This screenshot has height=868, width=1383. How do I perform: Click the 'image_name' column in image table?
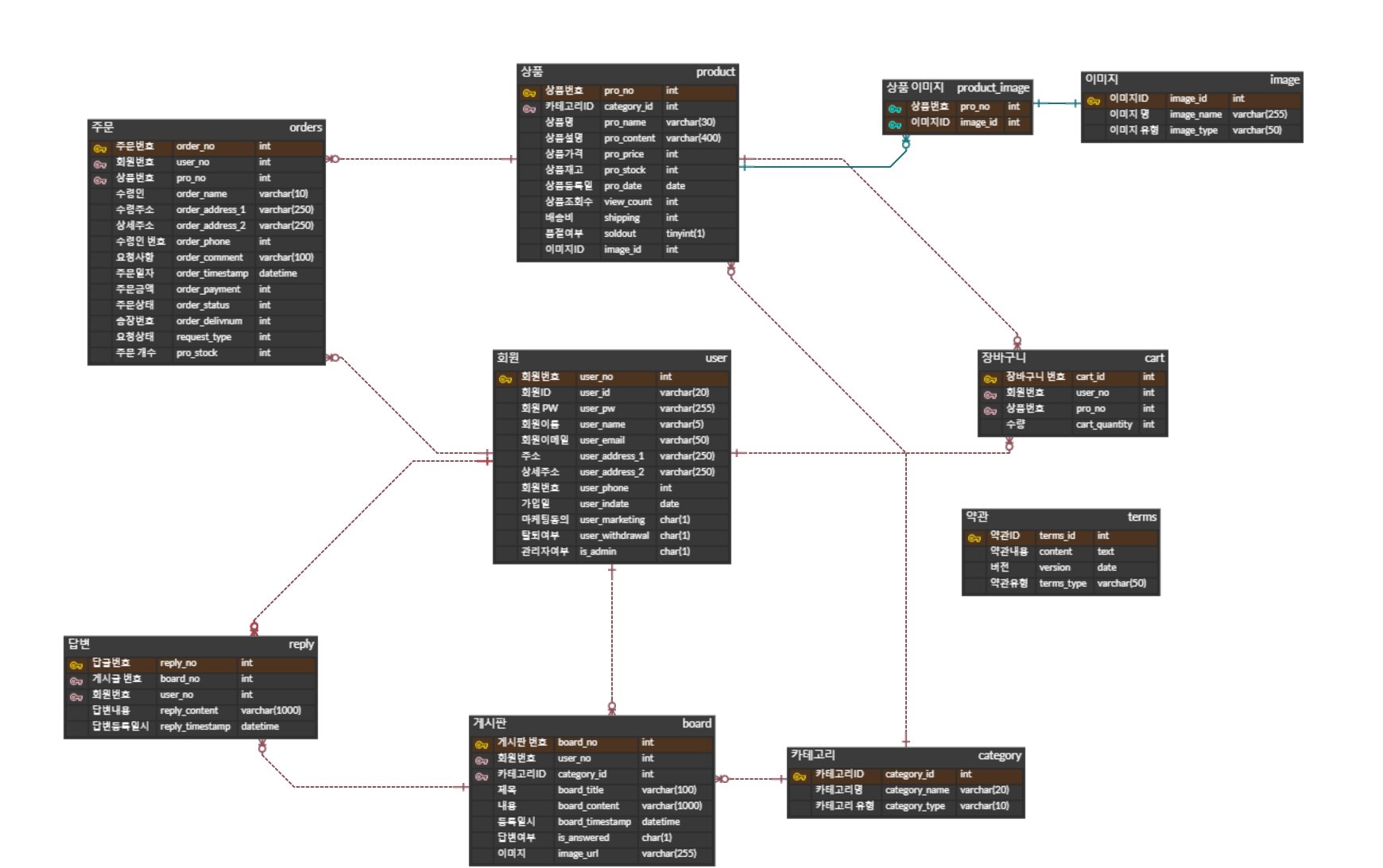tap(1195, 114)
